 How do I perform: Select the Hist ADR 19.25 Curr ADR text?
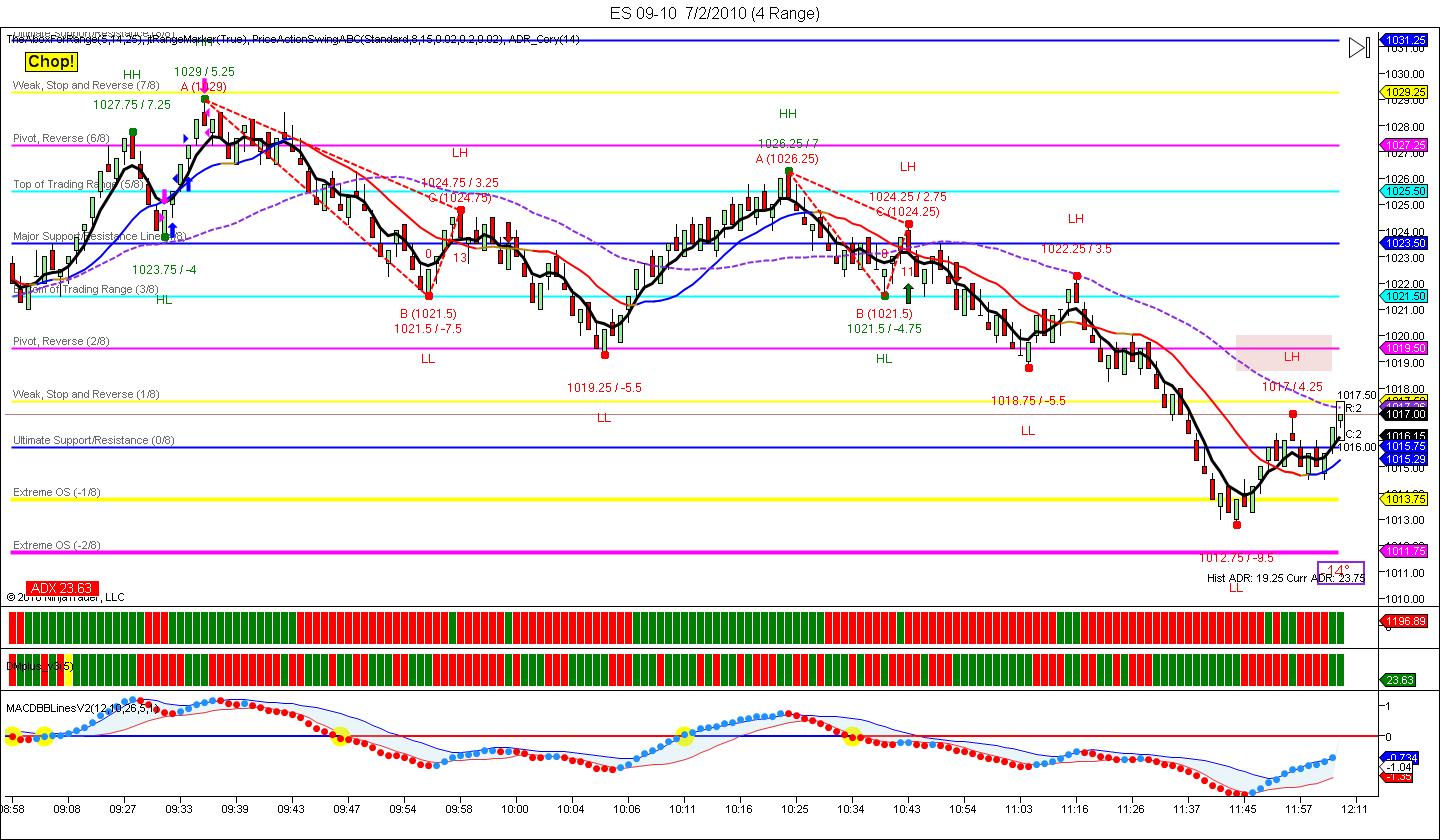coord(1286,578)
